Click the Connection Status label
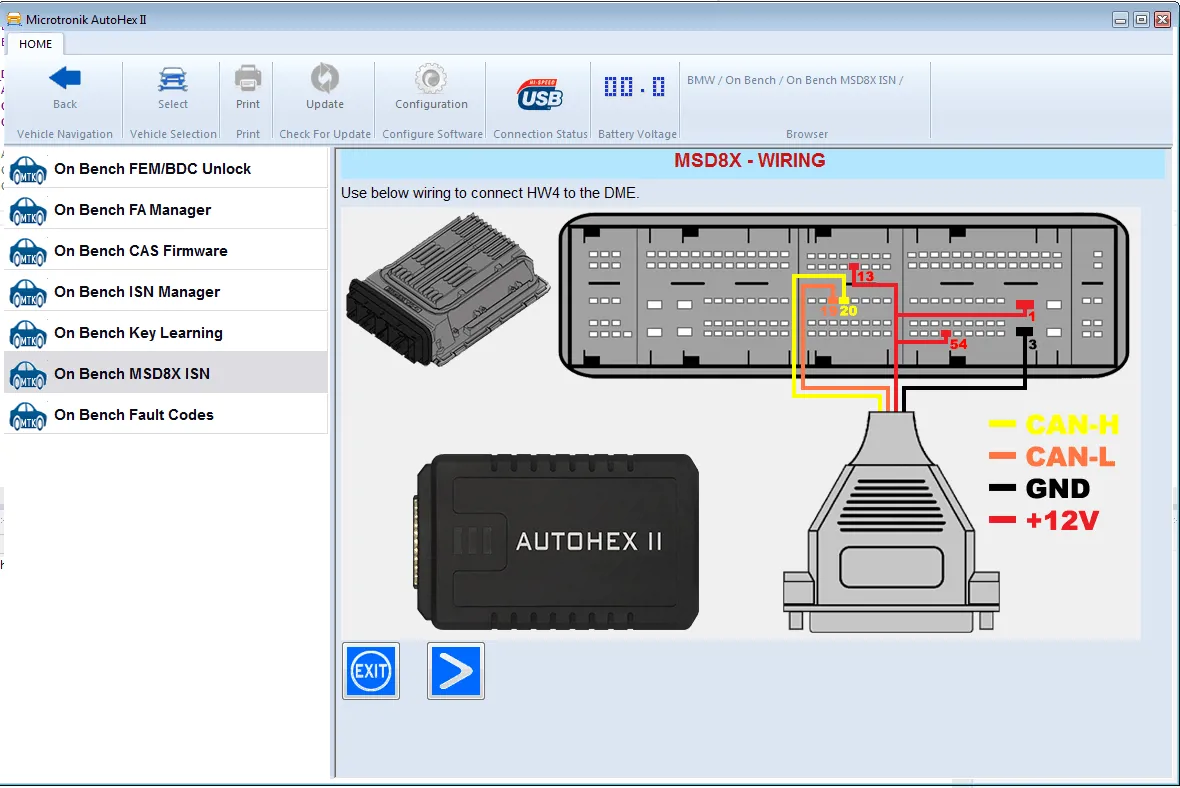Viewport: 1180px width, 788px height. (x=540, y=134)
